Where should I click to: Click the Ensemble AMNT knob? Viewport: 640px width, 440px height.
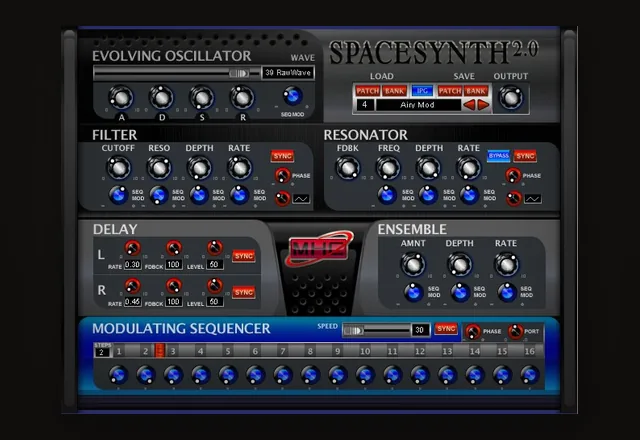413,264
